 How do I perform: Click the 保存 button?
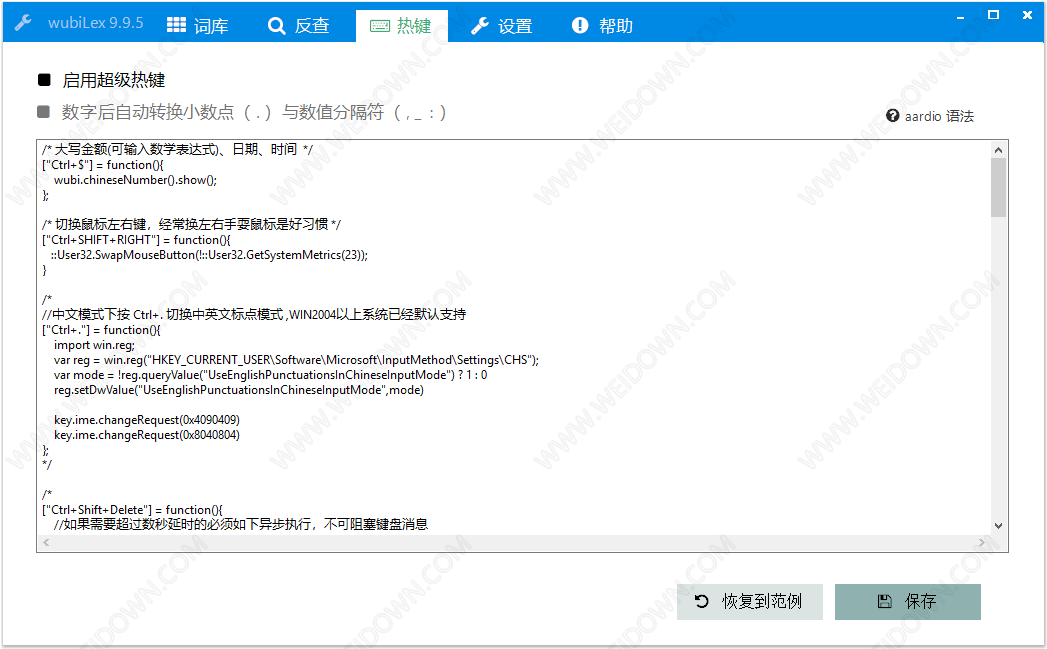907,601
